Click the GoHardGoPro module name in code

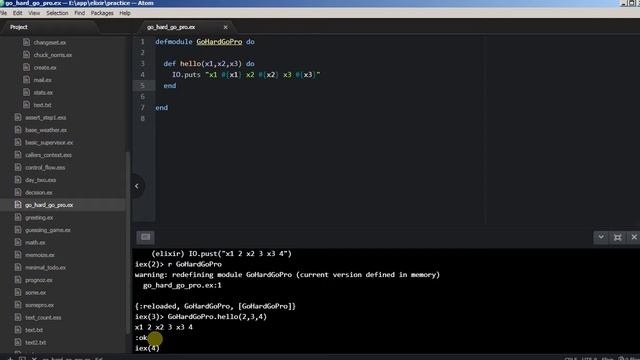click(x=219, y=42)
